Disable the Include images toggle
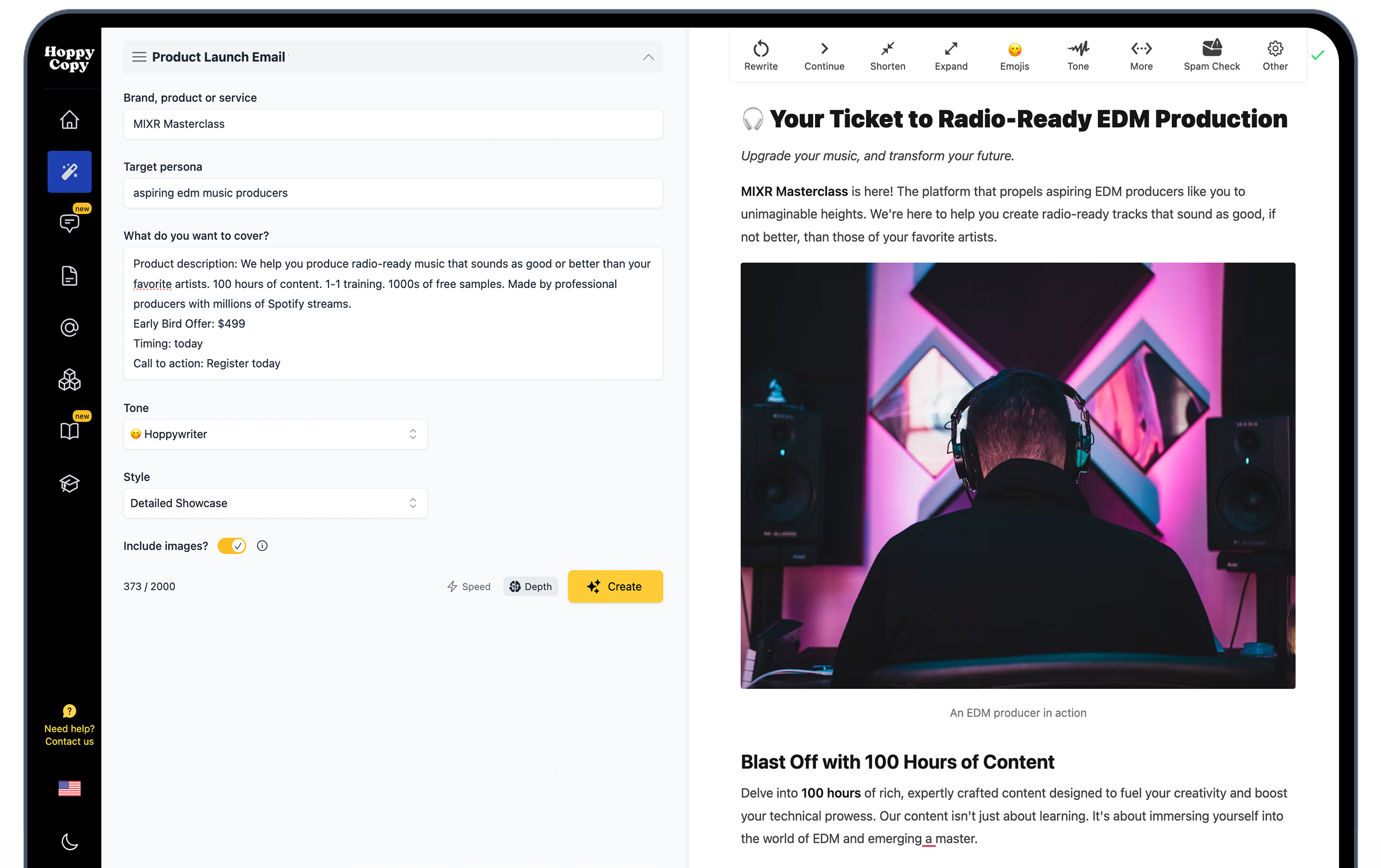 [x=231, y=546]
